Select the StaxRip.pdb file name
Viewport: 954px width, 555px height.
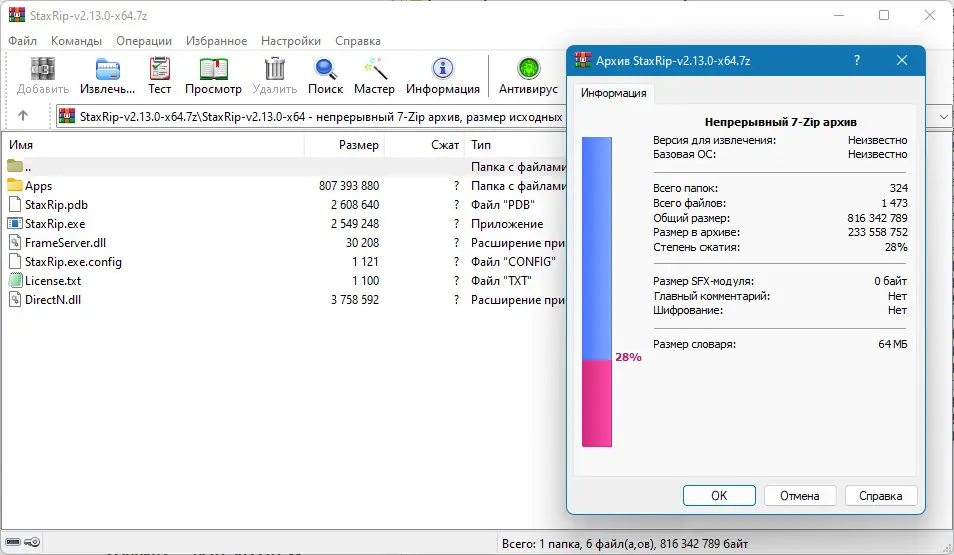click(56, 204)
